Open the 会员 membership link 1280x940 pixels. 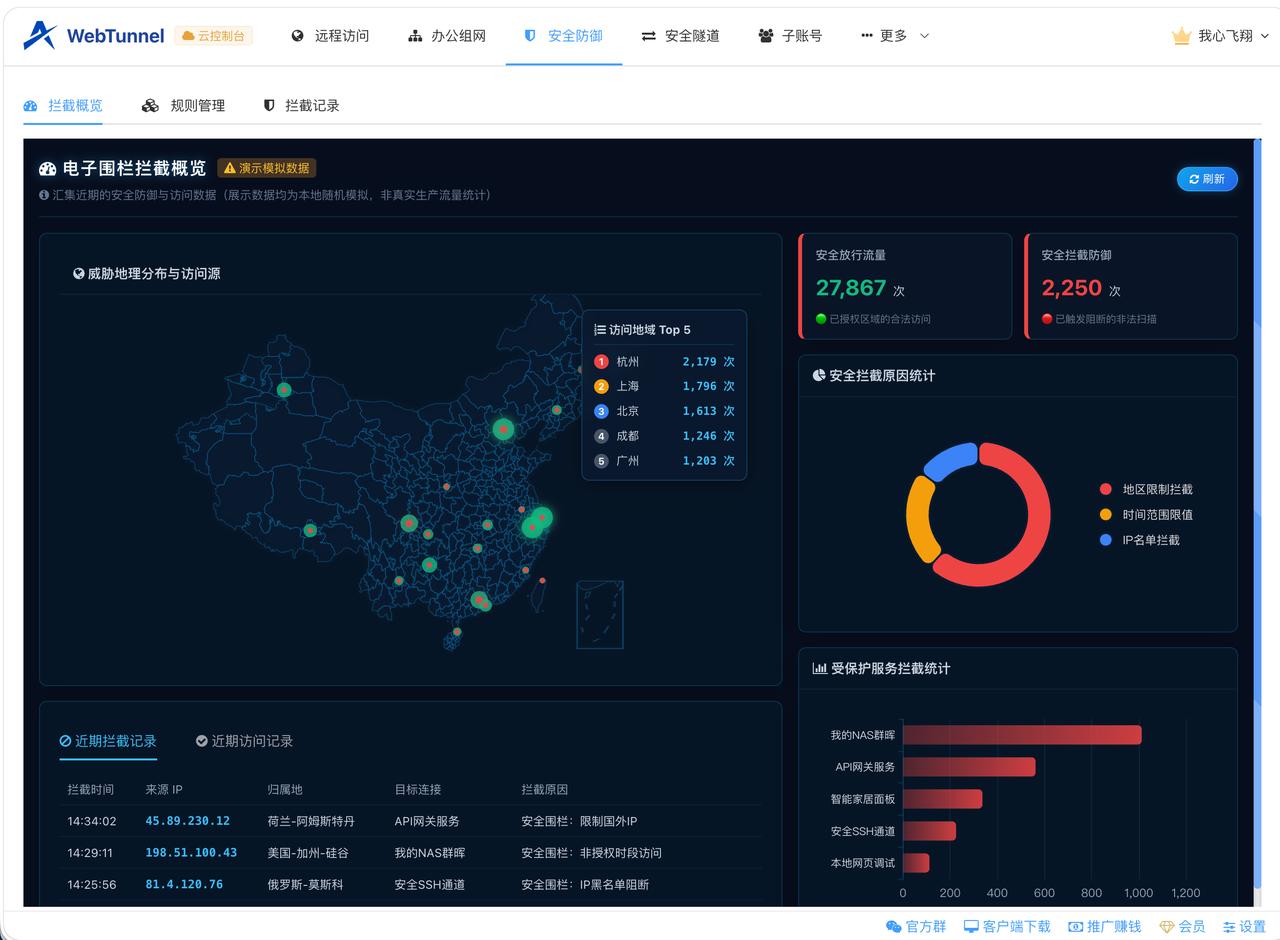click(1181, 927)
